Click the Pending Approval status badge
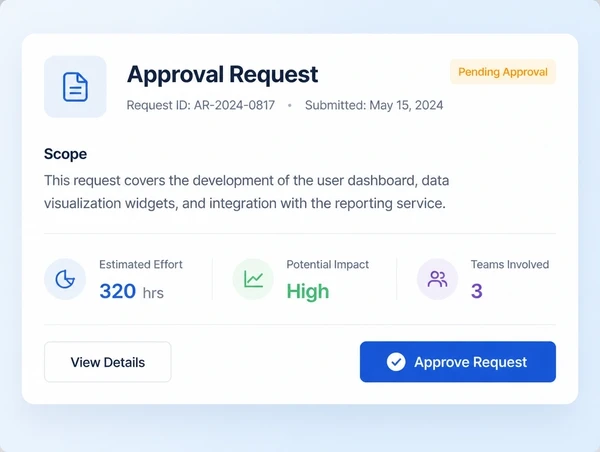Viewport: 600px width, 452px height. pyautogui.click(x=503, y=72)
